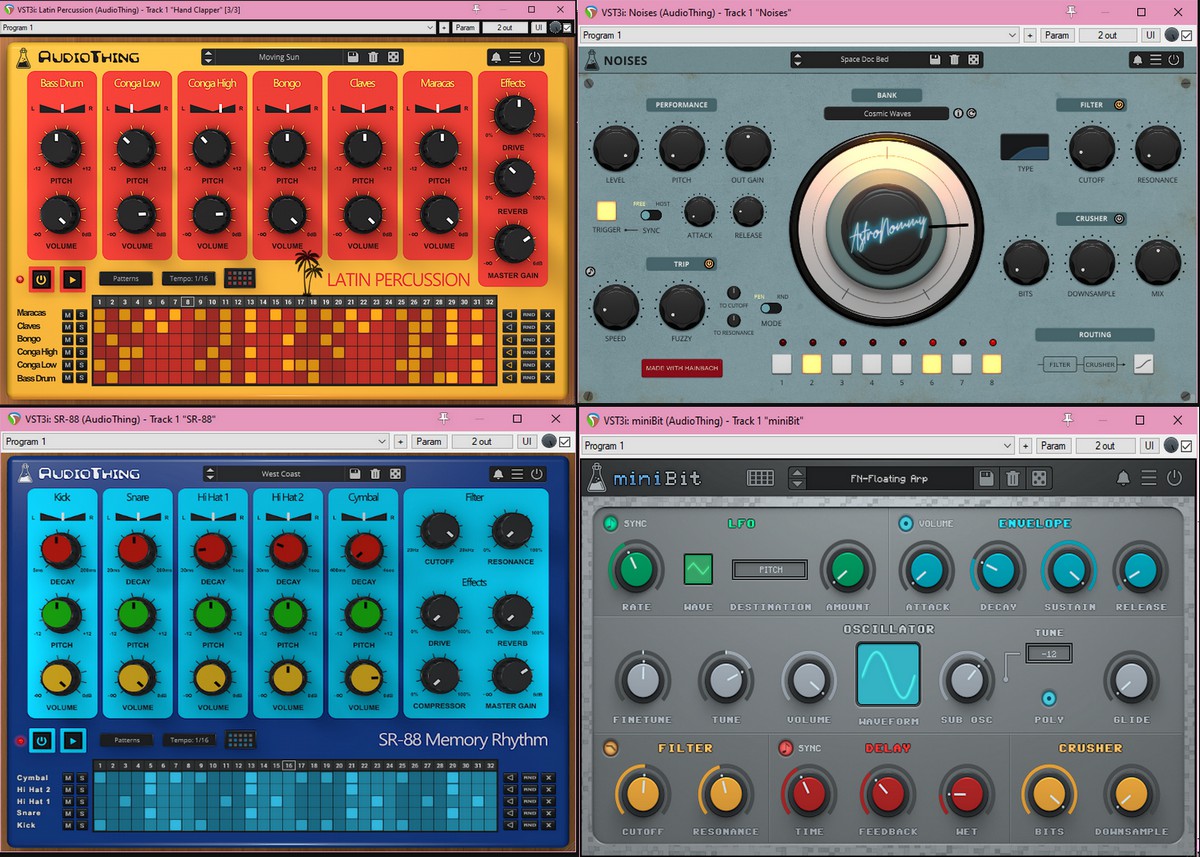
Task: Click the oscillator waveform display in miniBit
Action: point(888,673)
